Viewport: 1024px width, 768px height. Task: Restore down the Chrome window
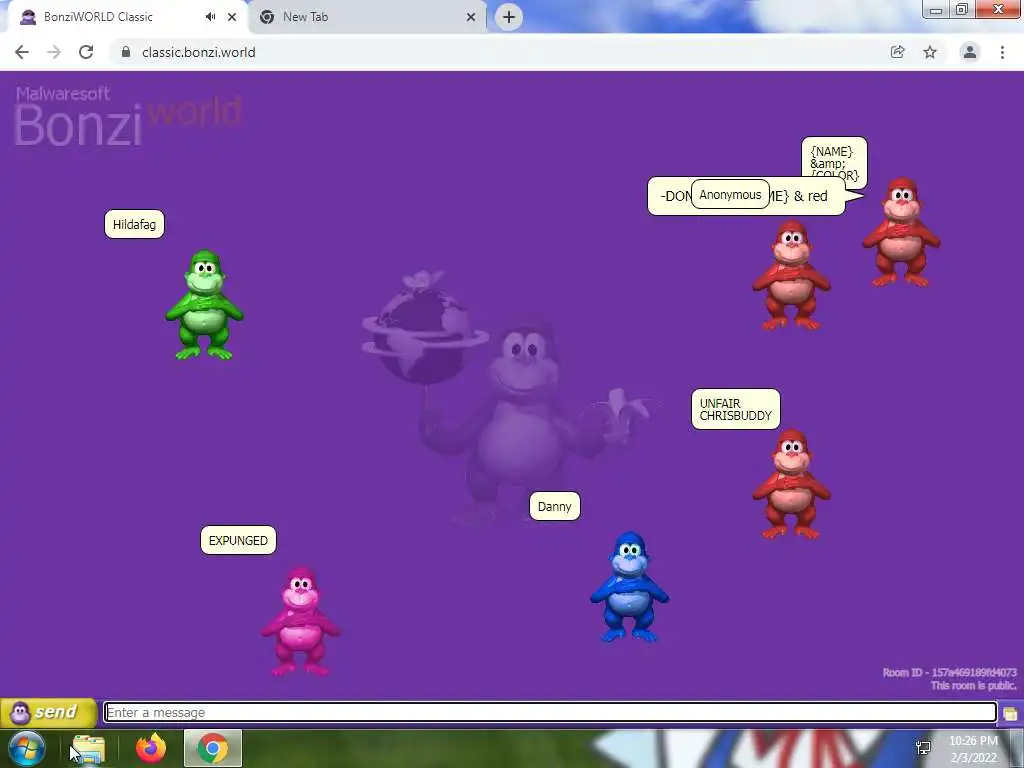[x=962, y=10]
